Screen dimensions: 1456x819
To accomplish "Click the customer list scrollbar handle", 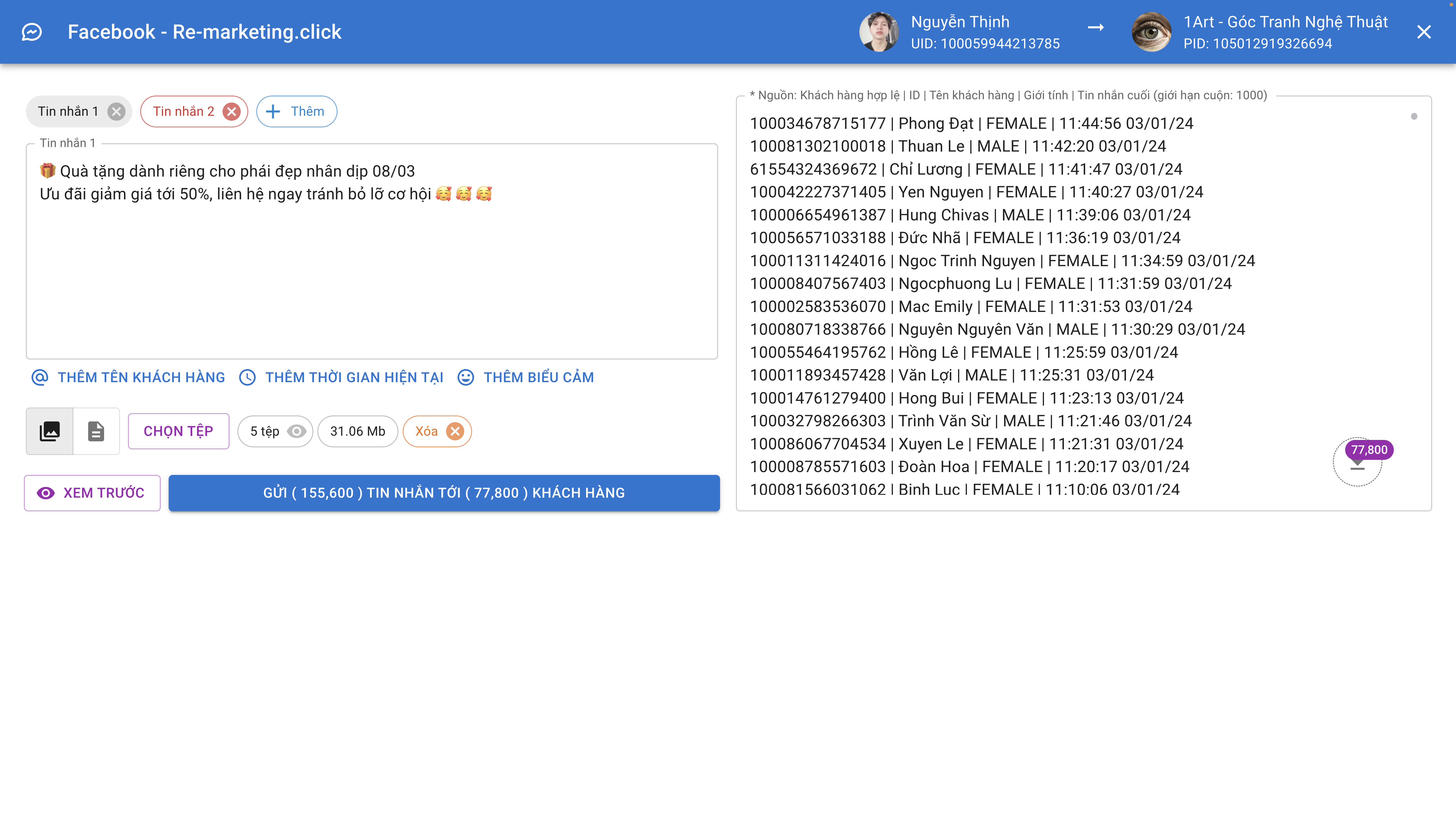I will tap(1414, 116).
